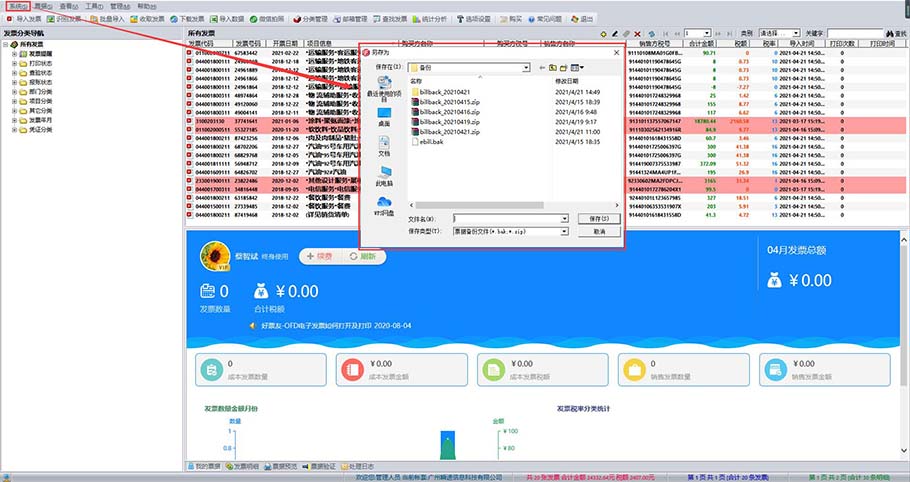
Task: Click the 取消 button in the save dialog
Action: click(599, 231)
